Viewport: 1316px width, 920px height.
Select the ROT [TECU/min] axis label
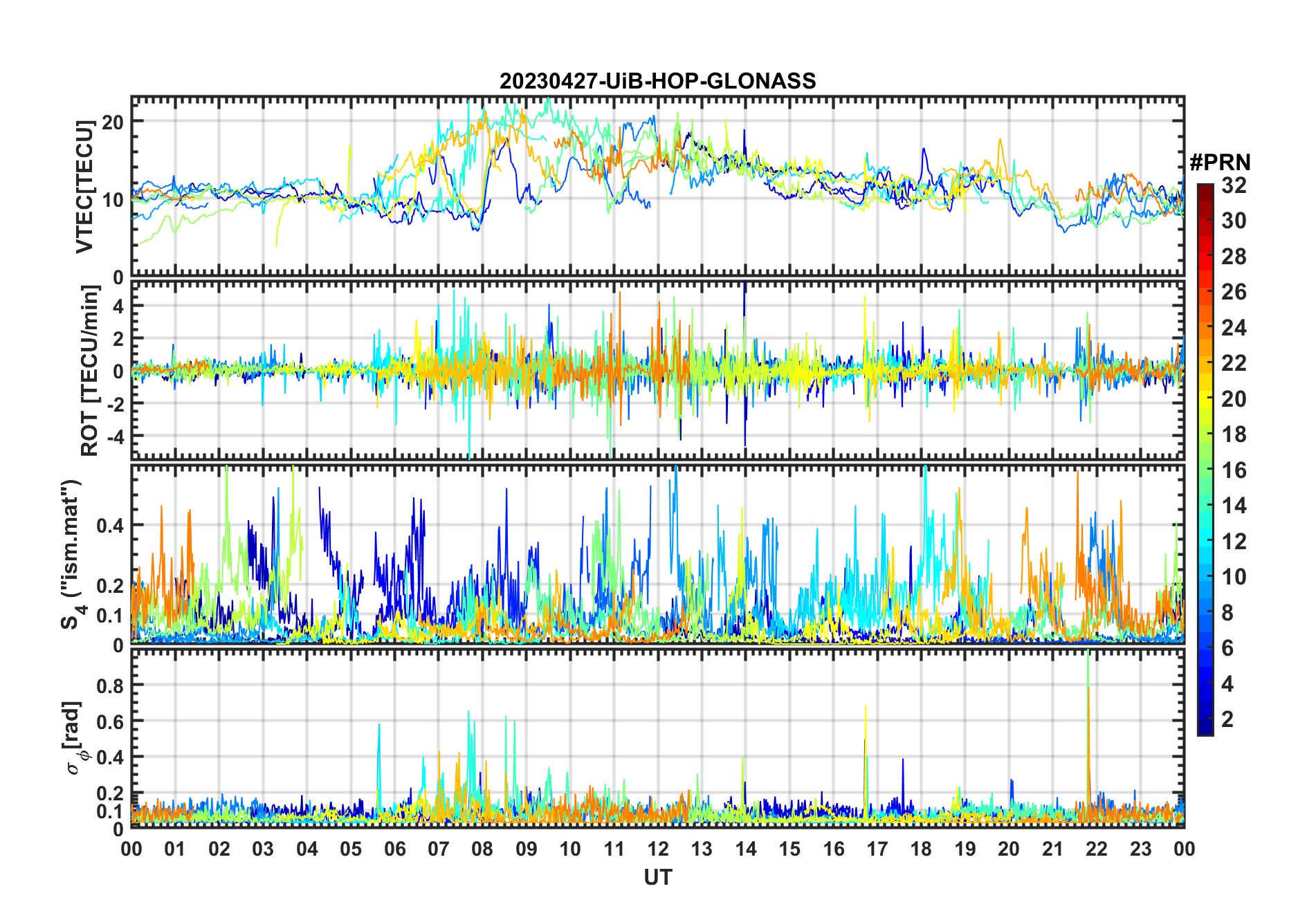(x=89, y=371)
